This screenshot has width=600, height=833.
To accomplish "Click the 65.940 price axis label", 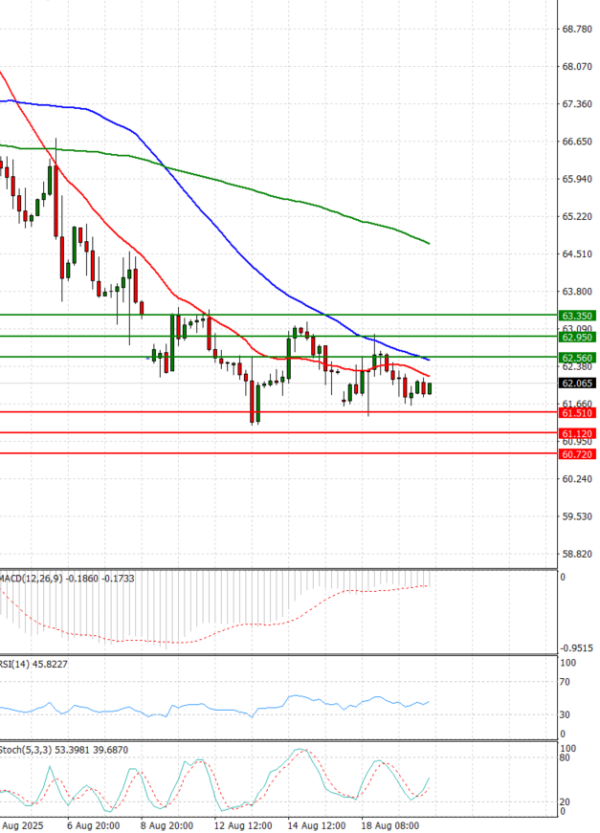I will tap(577, 179).
